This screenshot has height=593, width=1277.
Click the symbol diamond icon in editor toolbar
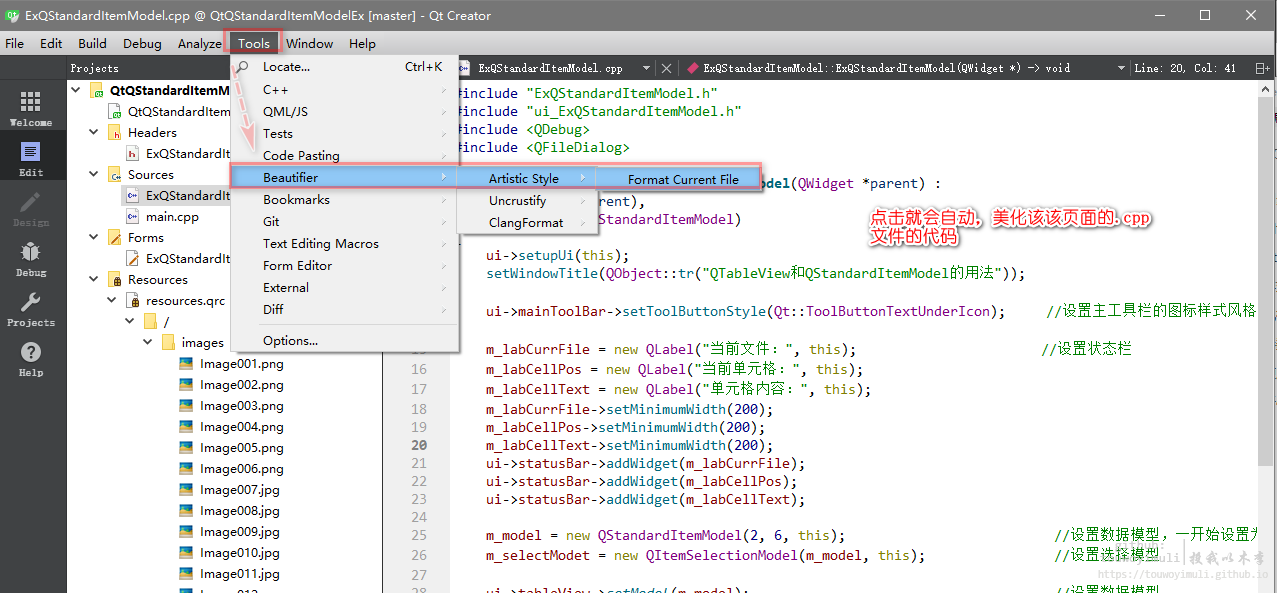coord(692,68)
